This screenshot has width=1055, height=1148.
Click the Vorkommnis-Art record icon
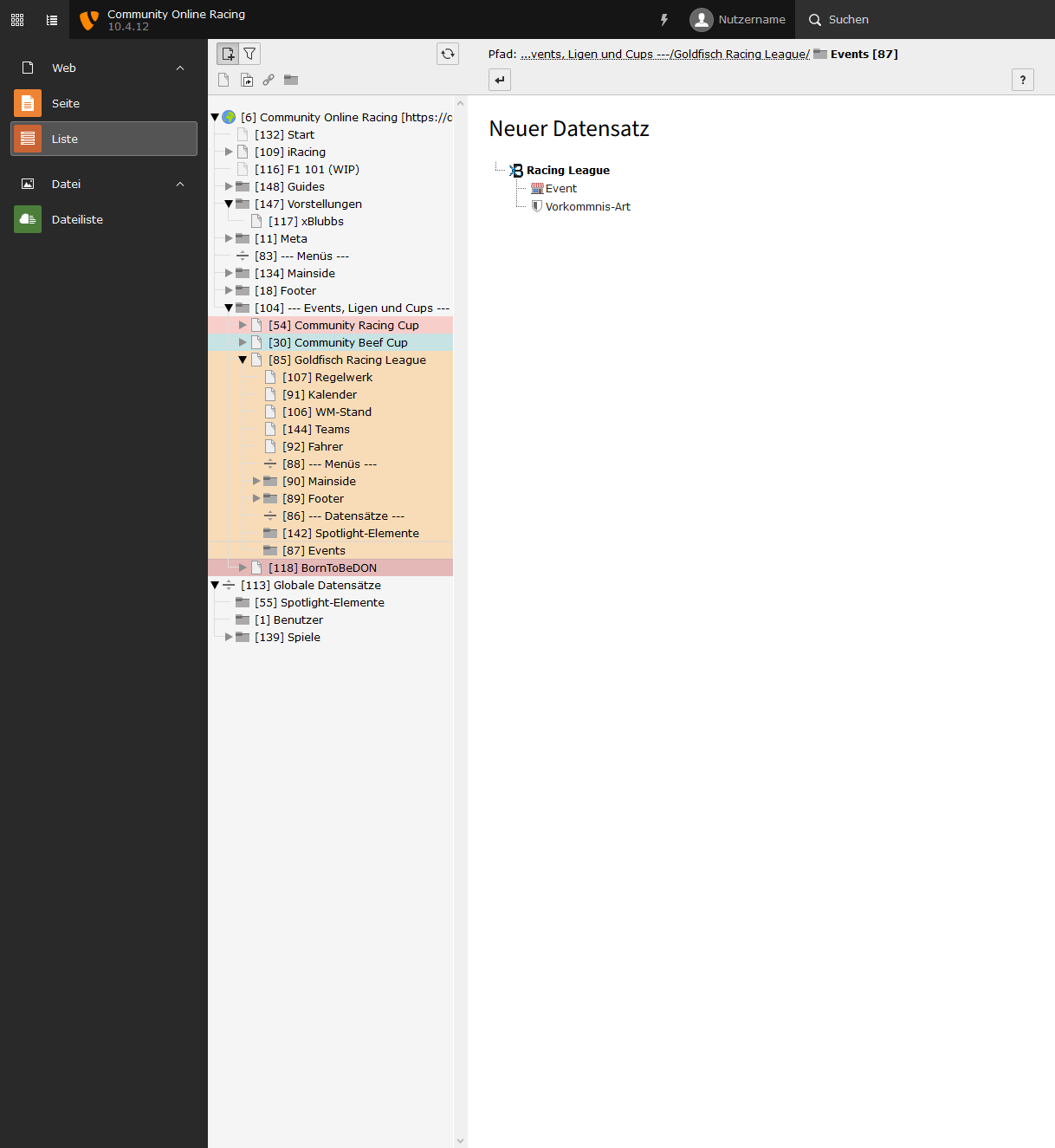coord(537,206)
